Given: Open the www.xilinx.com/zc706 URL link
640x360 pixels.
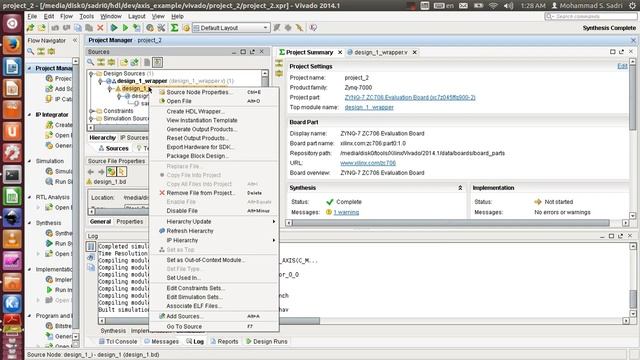Looking at the screenshot, I should (x=368, y=163).
